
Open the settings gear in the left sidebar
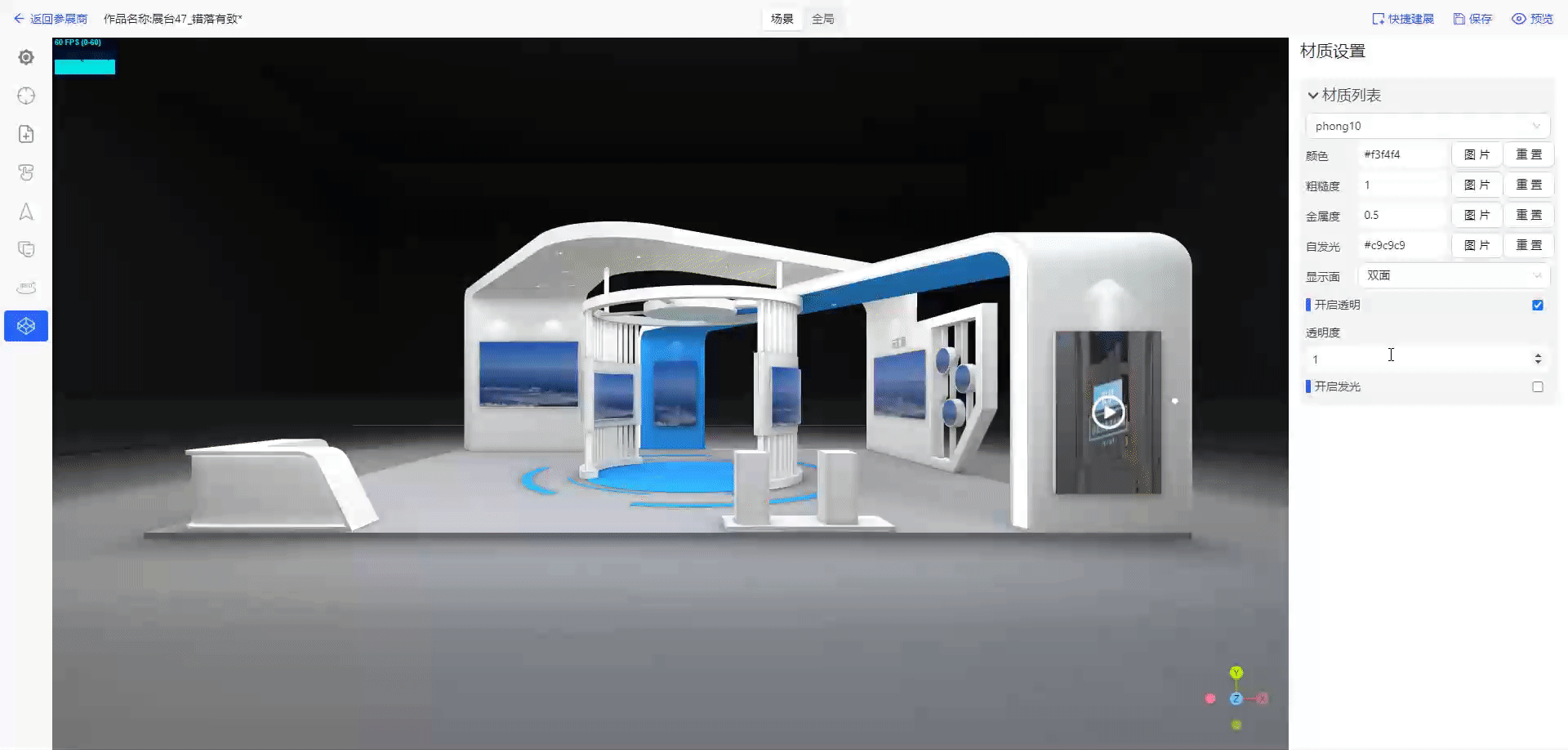[x=26, y=57]
